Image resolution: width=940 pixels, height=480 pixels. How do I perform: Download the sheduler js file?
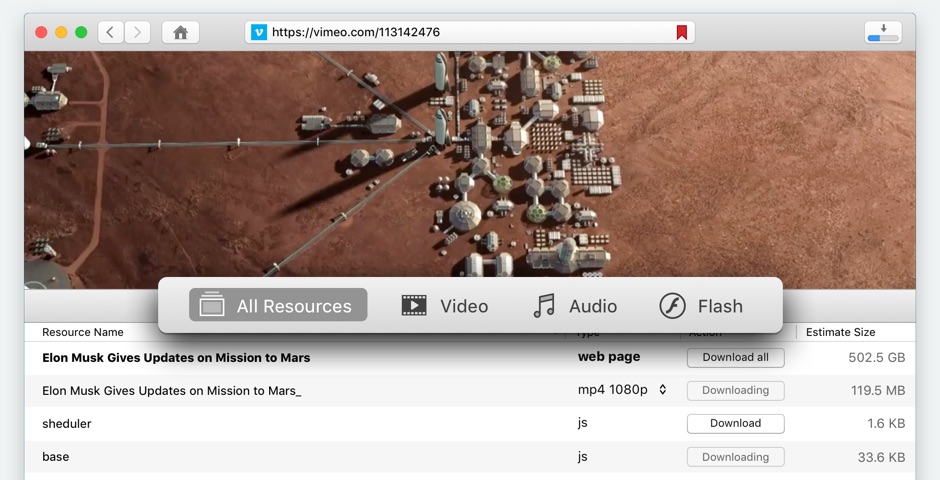[736, 424]
